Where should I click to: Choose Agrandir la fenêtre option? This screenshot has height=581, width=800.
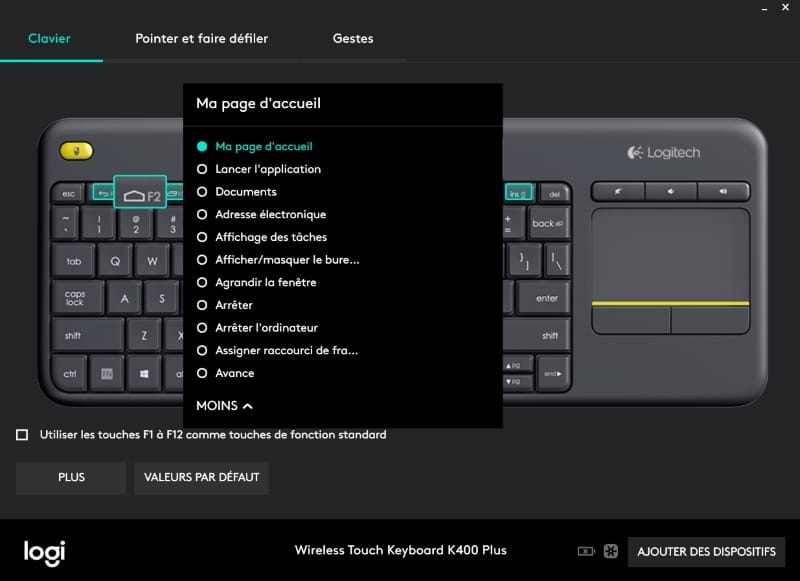pyautogui.click(x=257, y=283)
